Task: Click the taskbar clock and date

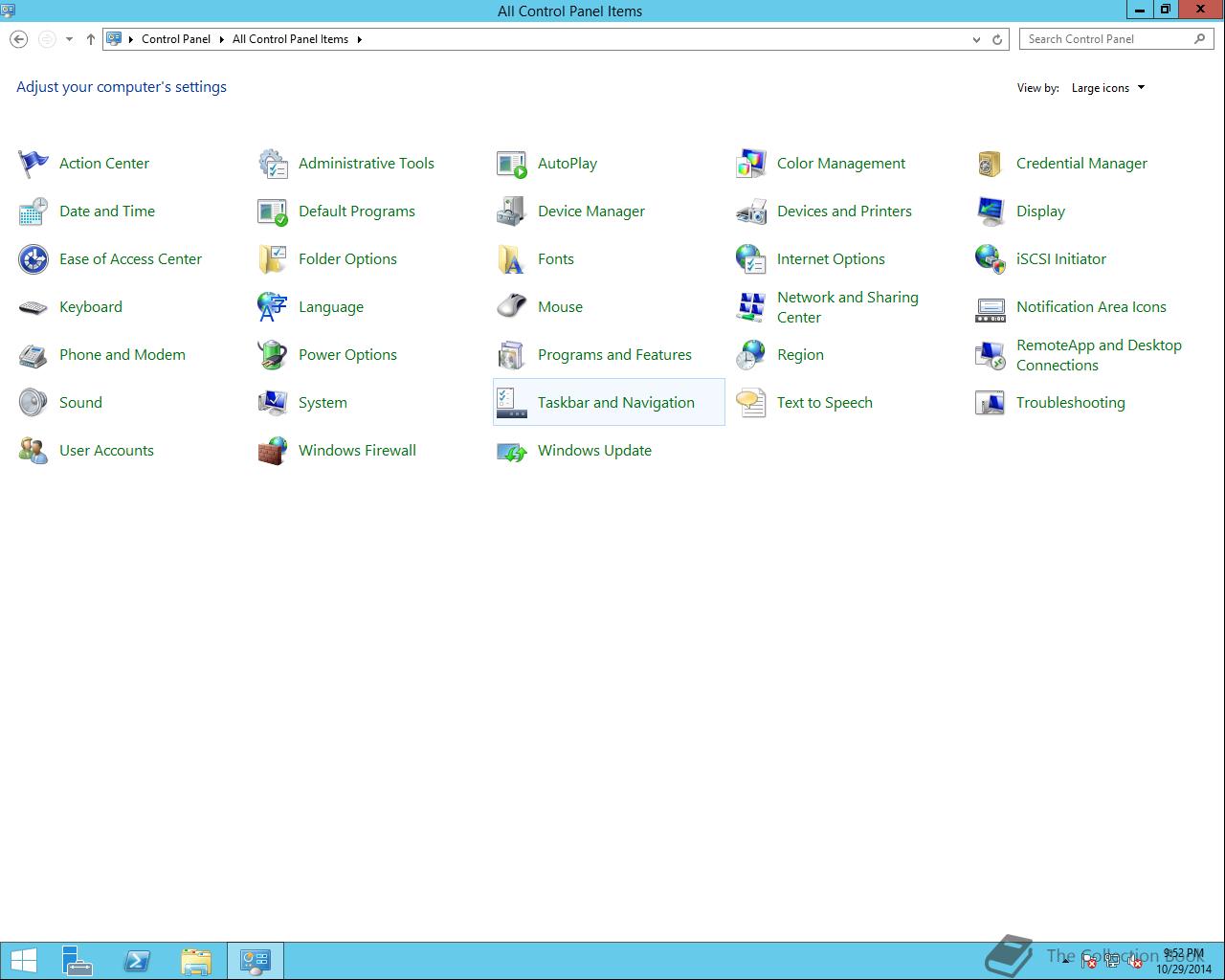Action: tap(1183, 961)
